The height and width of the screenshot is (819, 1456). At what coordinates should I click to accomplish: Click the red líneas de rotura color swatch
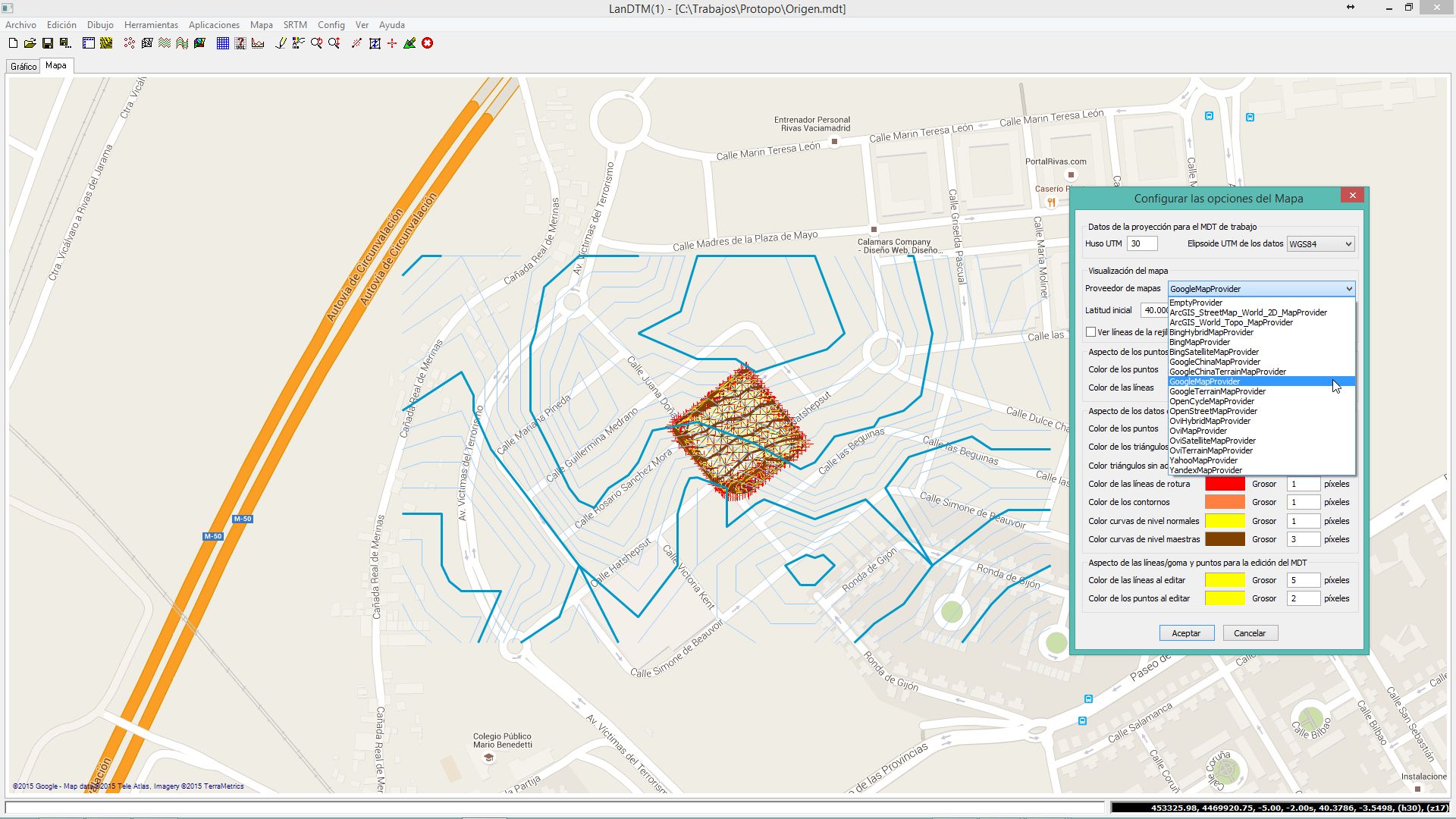(1225, 484)
